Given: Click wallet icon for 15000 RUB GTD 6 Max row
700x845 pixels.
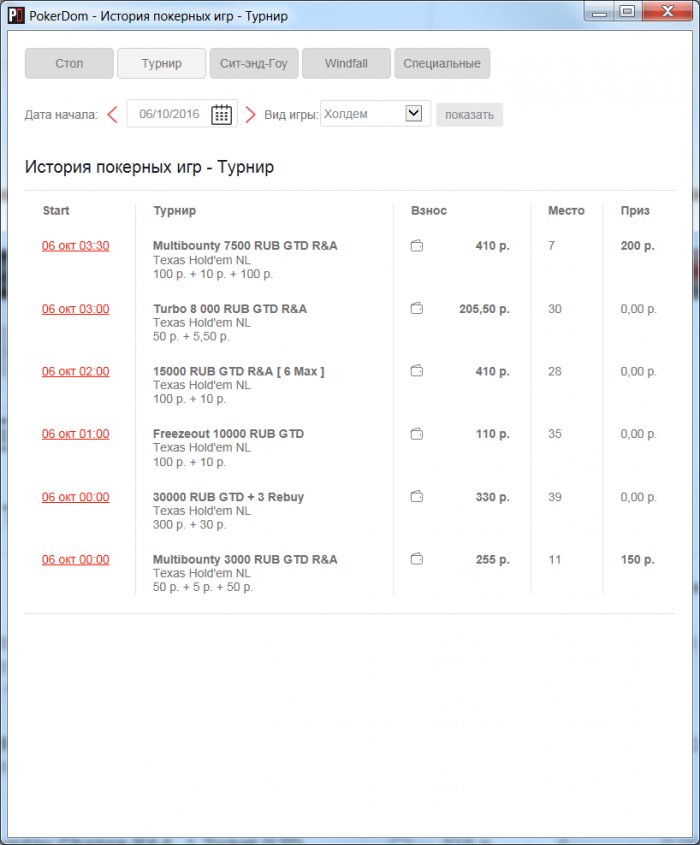Looking at the screenshot, I should tap(417, 371).
